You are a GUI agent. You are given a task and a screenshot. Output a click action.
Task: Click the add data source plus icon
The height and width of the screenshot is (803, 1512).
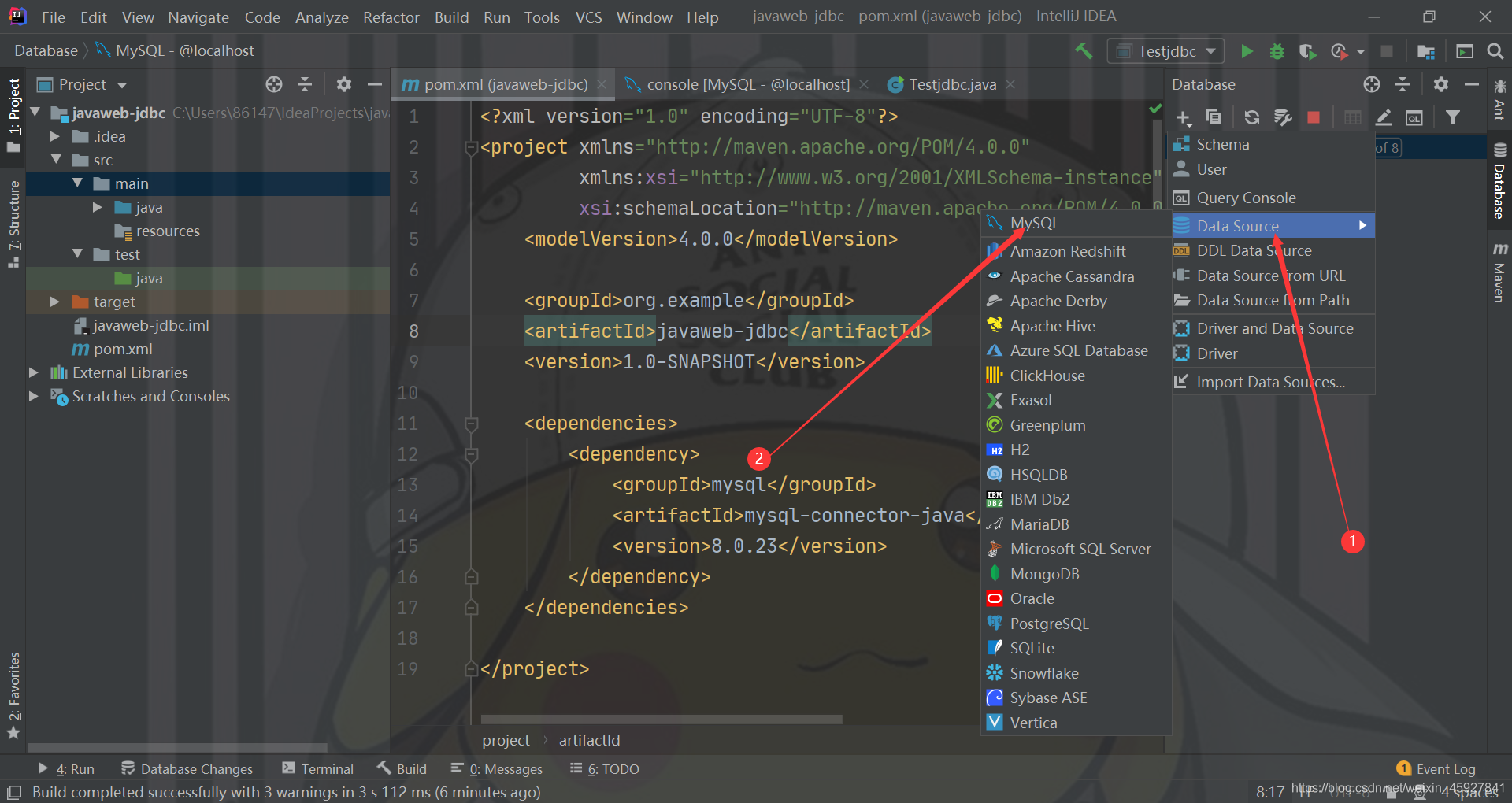tap(1184, 118)
